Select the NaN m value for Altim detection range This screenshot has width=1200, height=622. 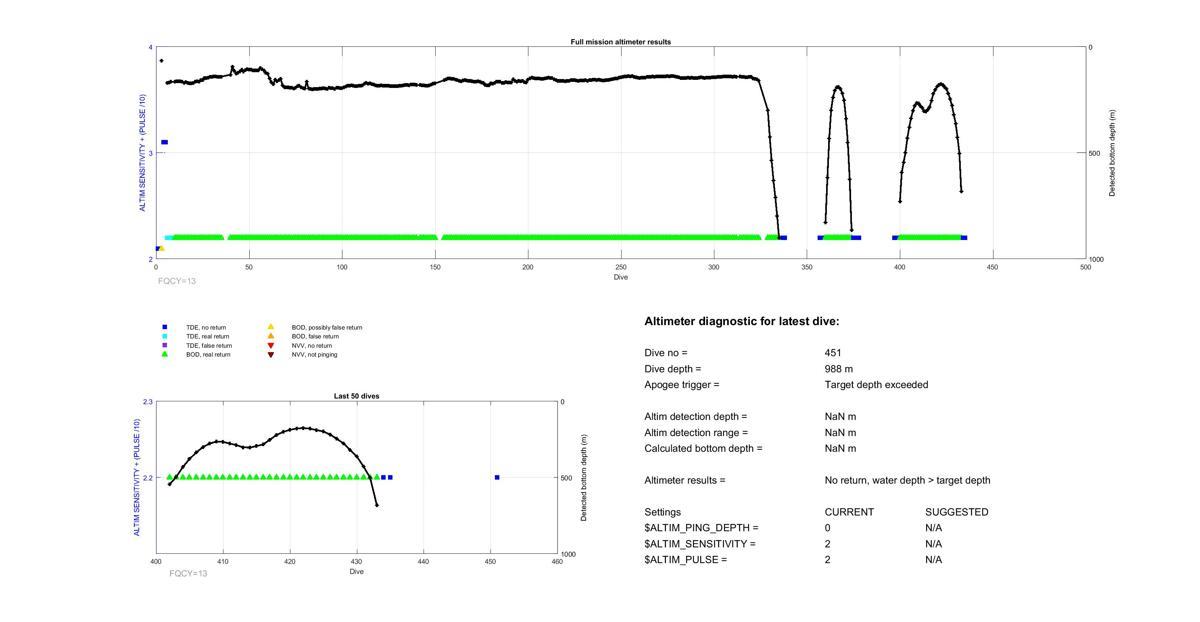(841, 433)
